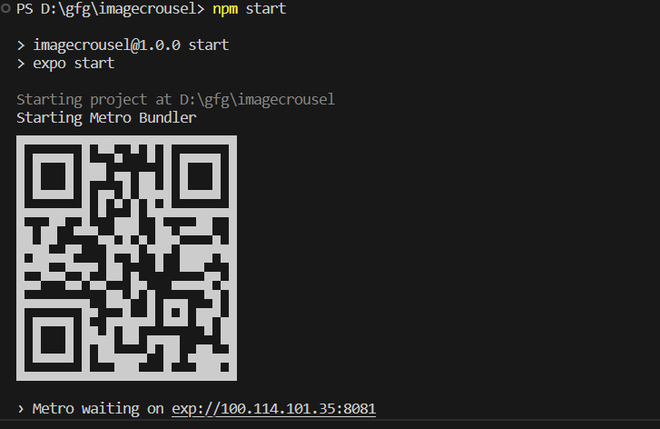Click the grey Starting project at text
Screen dimensions: 660x429
coord(94,100)
